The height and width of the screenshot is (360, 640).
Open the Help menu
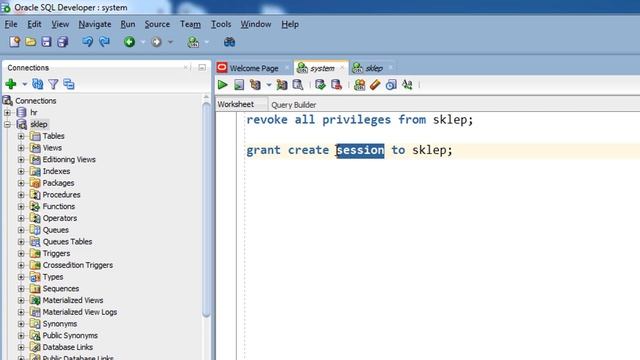[x=290, y=24]
